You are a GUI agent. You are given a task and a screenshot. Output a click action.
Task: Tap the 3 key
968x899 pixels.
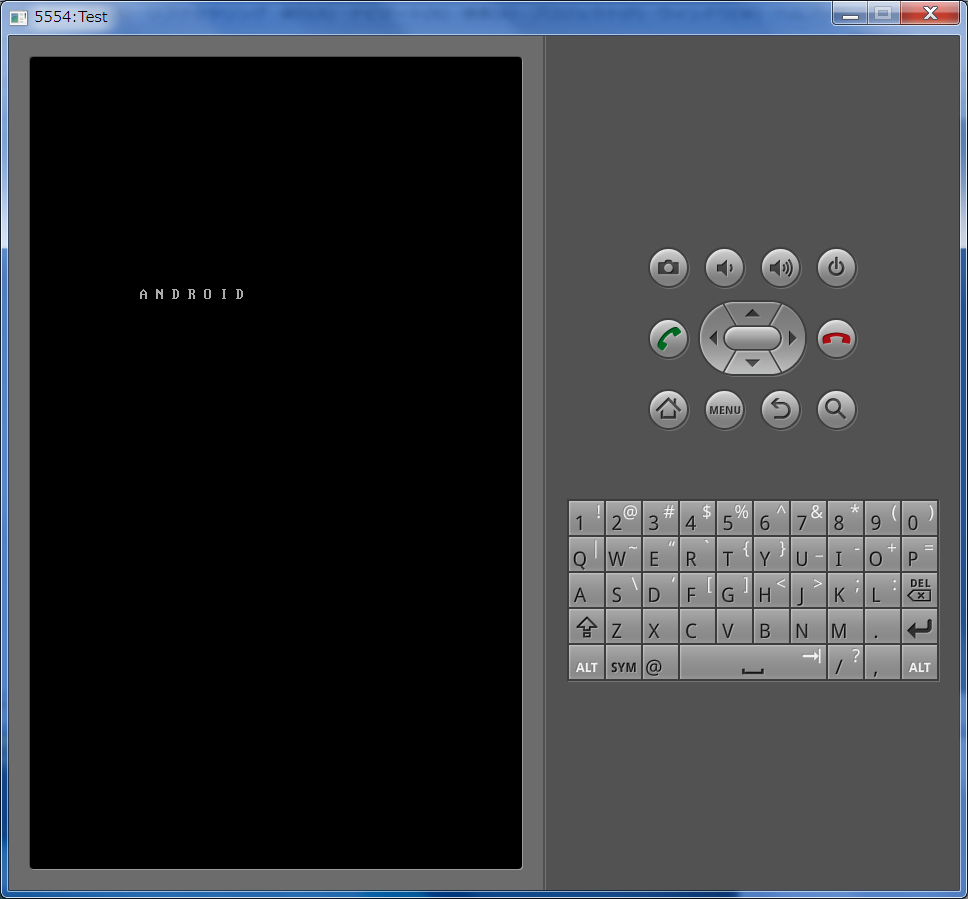(x=660, y=518)
